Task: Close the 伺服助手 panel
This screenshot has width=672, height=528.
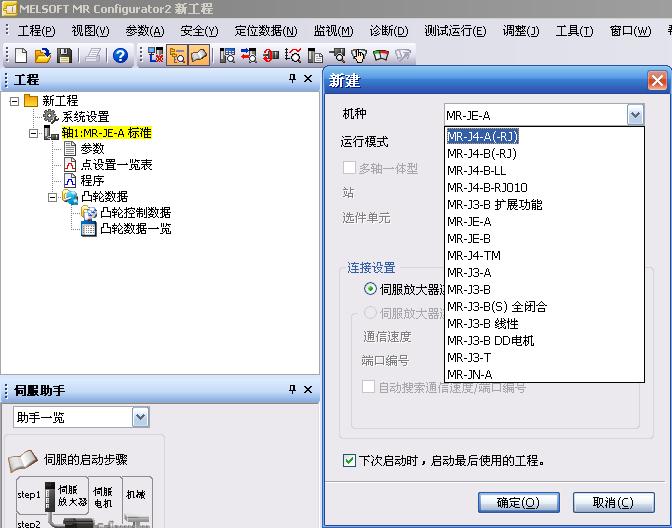Action: (308, 390)
